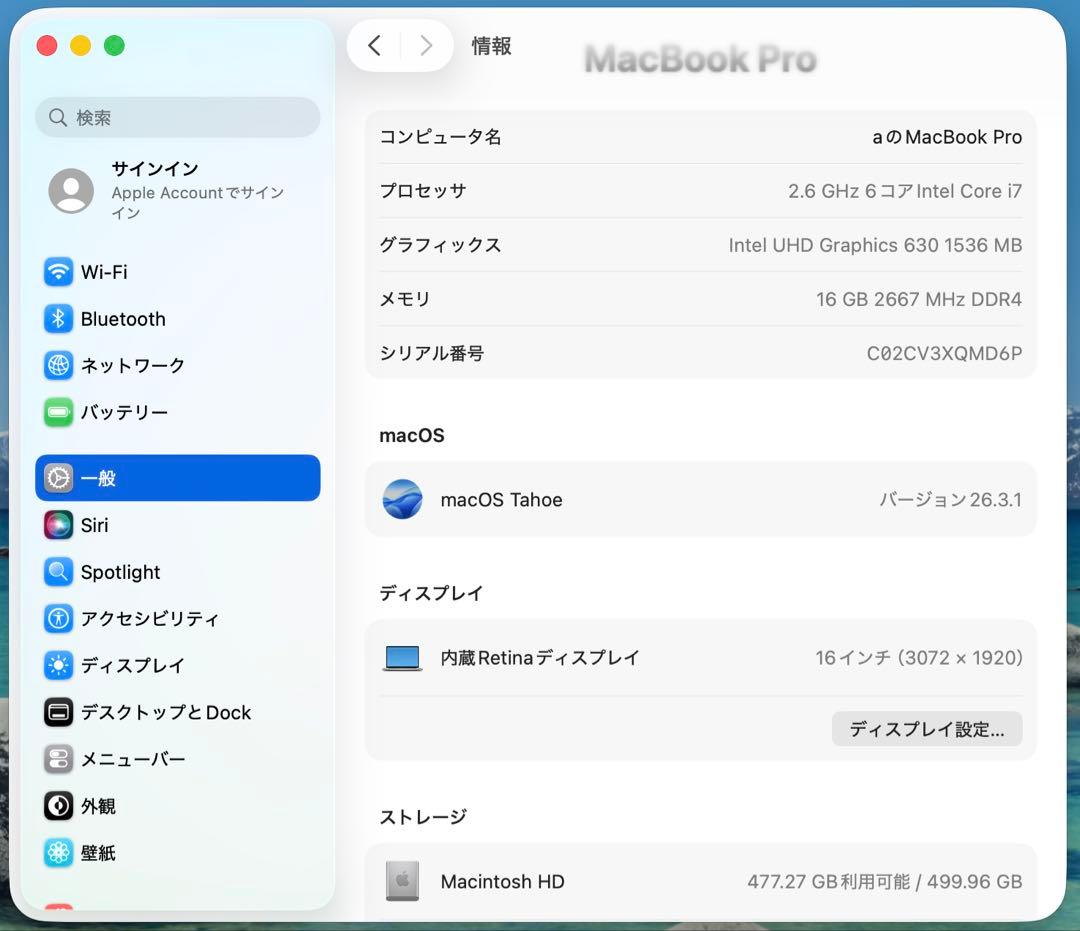This screenshot has width=1080, height=931.
Task: Click the Wi-Fi icon in sidebar
Action: (59, 272)
